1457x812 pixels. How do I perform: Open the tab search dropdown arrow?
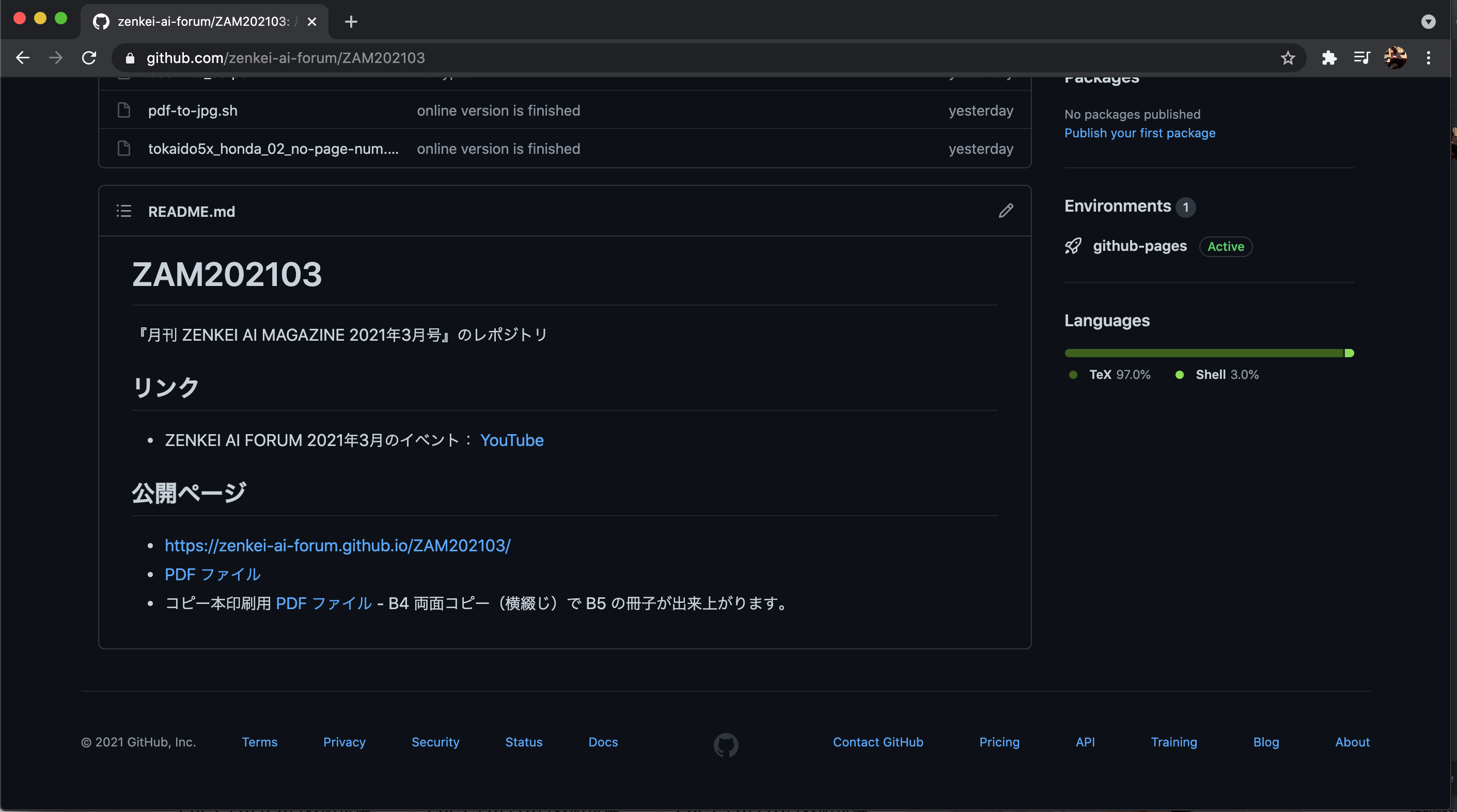pos(1428,22)
